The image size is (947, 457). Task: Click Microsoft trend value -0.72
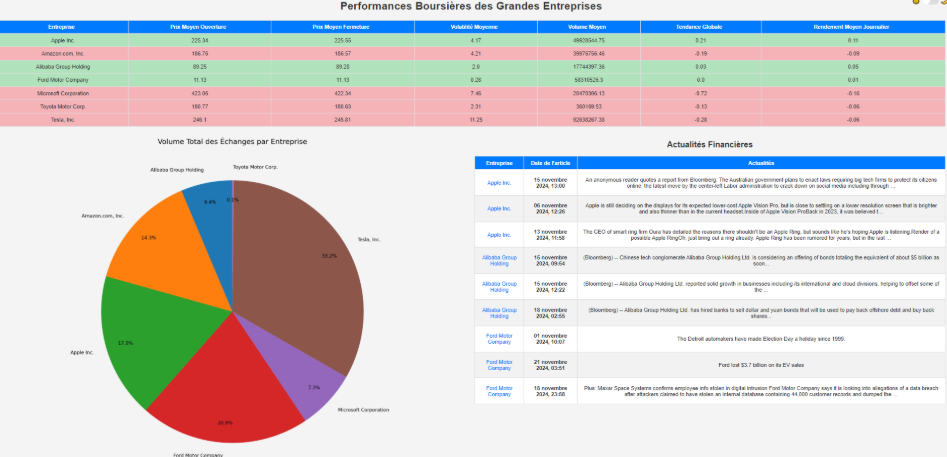pyautogui.click(x=701, y=94)
